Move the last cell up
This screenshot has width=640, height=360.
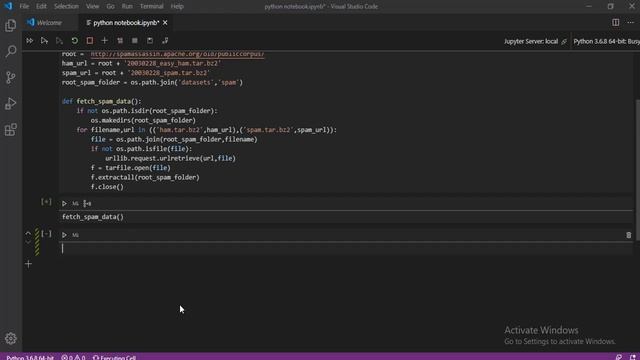point(28,233)
